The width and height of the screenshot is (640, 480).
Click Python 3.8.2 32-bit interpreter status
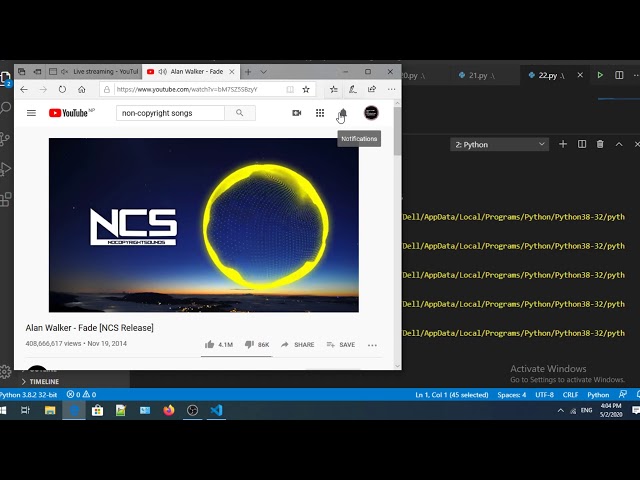point(29,395)
